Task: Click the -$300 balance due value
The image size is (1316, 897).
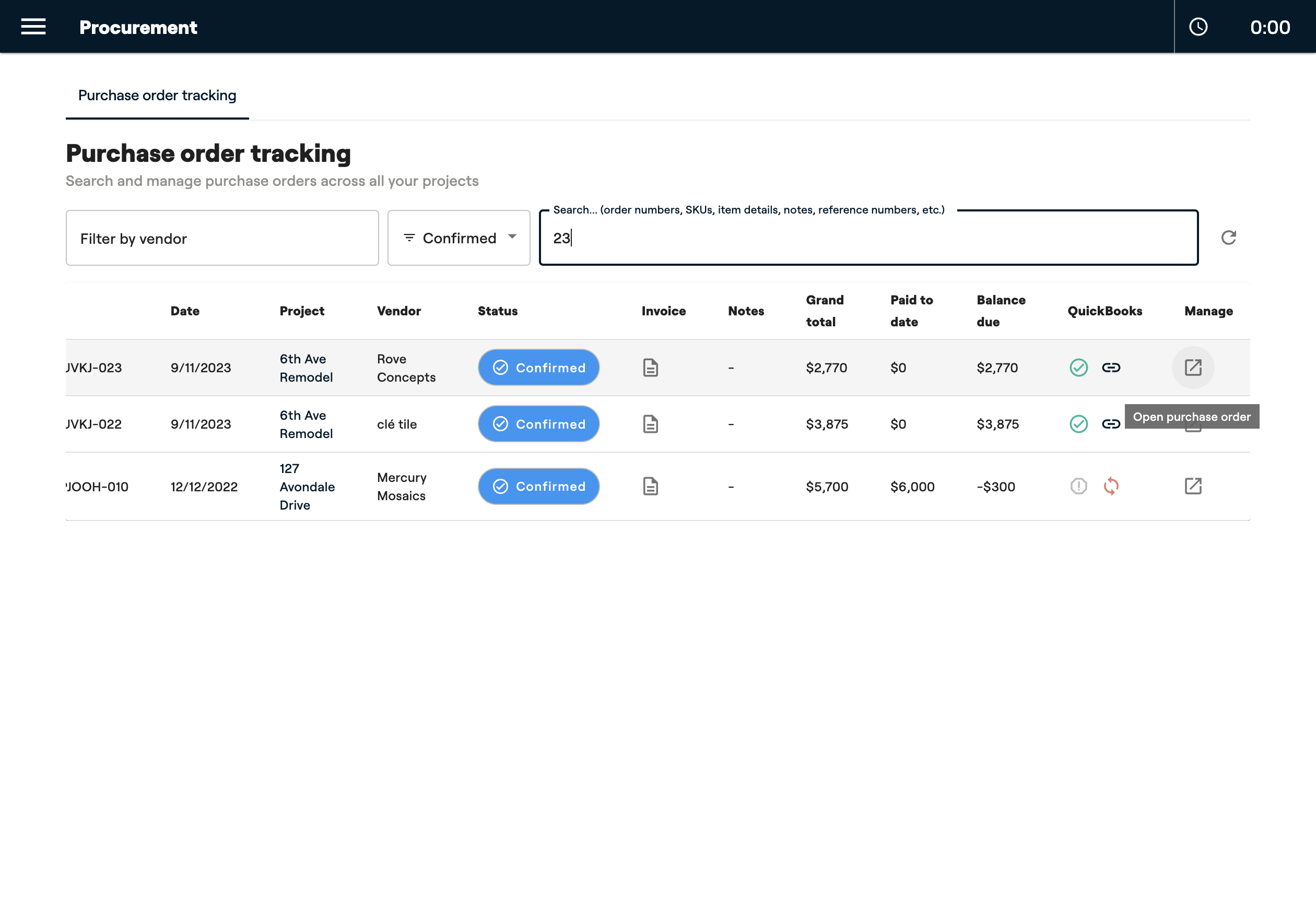Action: point(996,487)
